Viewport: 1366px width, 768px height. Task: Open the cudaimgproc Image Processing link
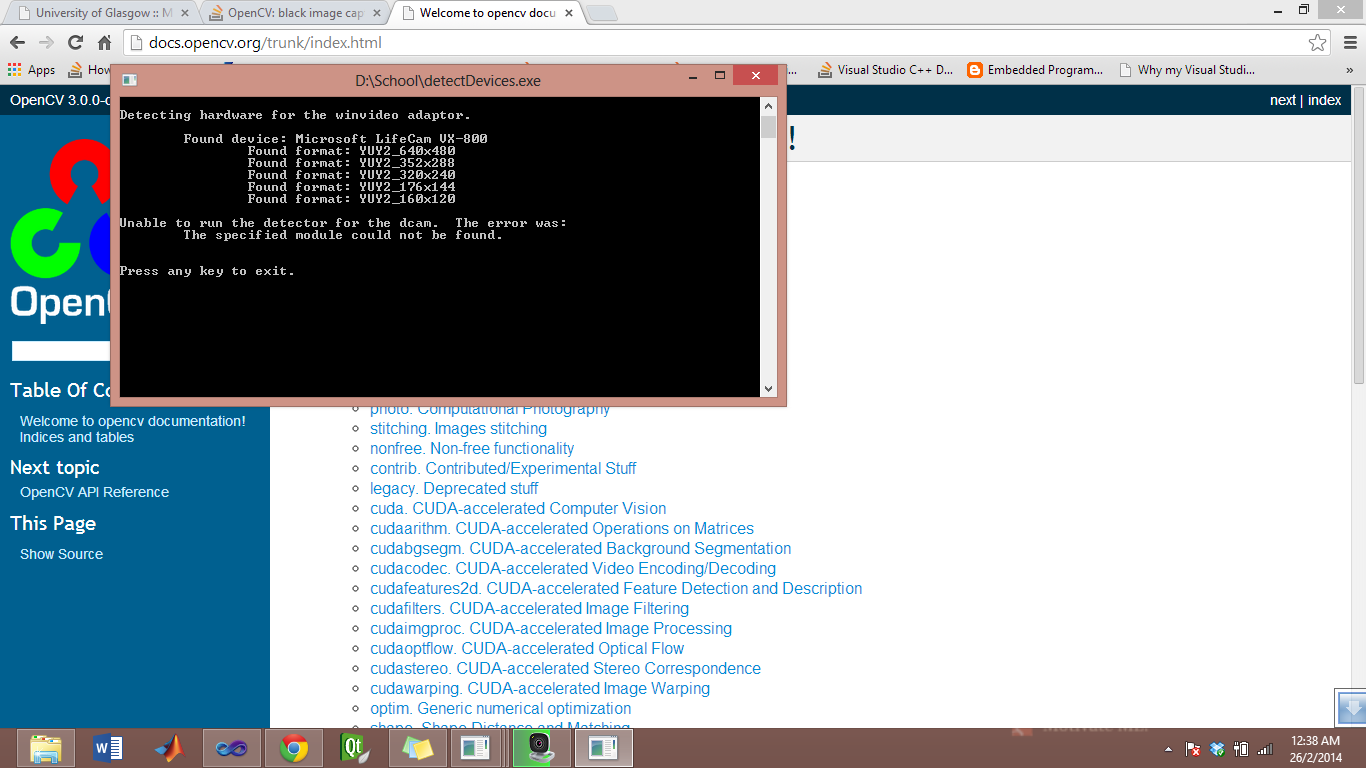(x=551, y=628)
